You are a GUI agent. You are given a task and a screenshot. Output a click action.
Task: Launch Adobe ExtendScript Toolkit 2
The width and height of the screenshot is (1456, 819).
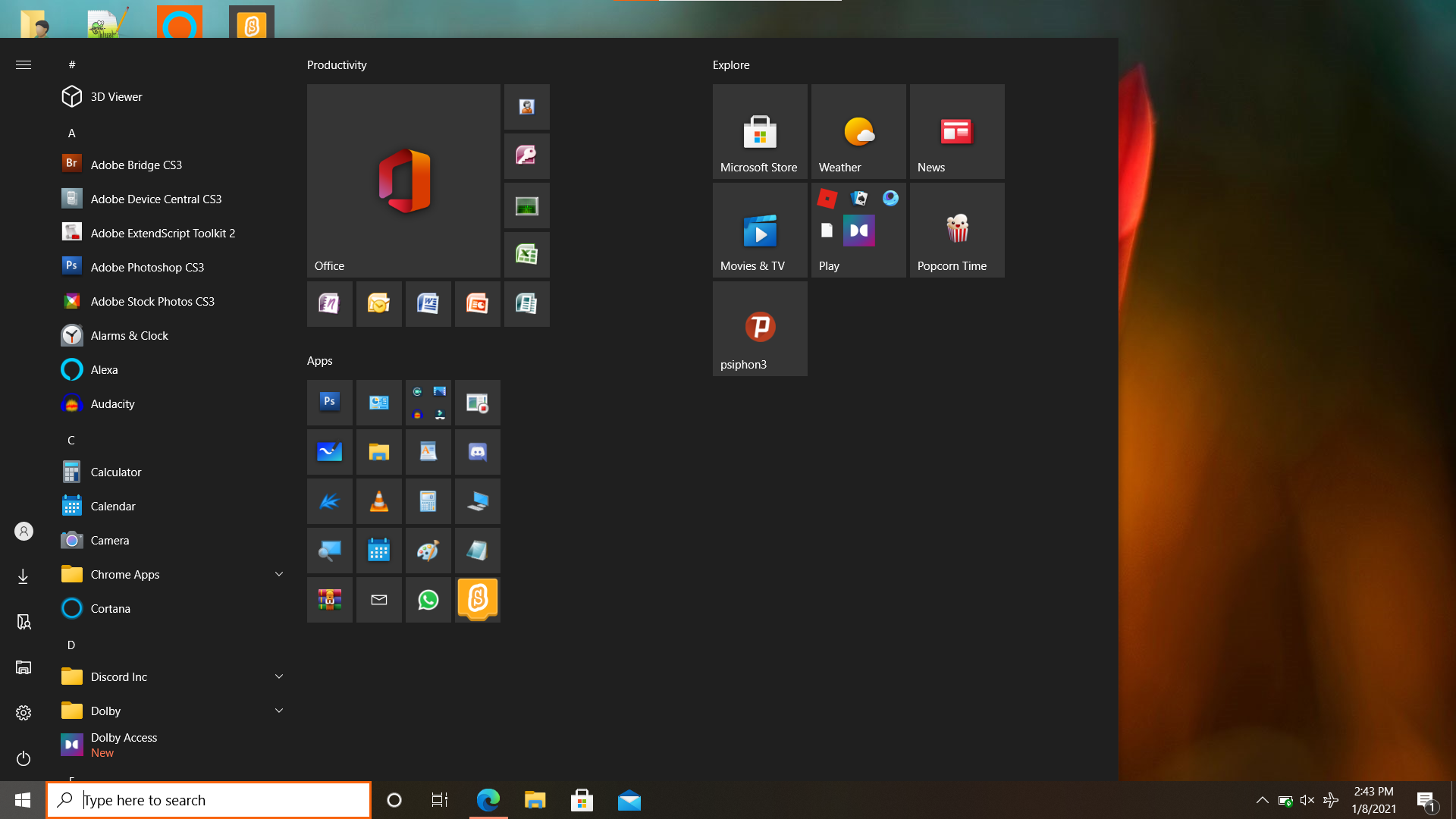tap(173, 233)
